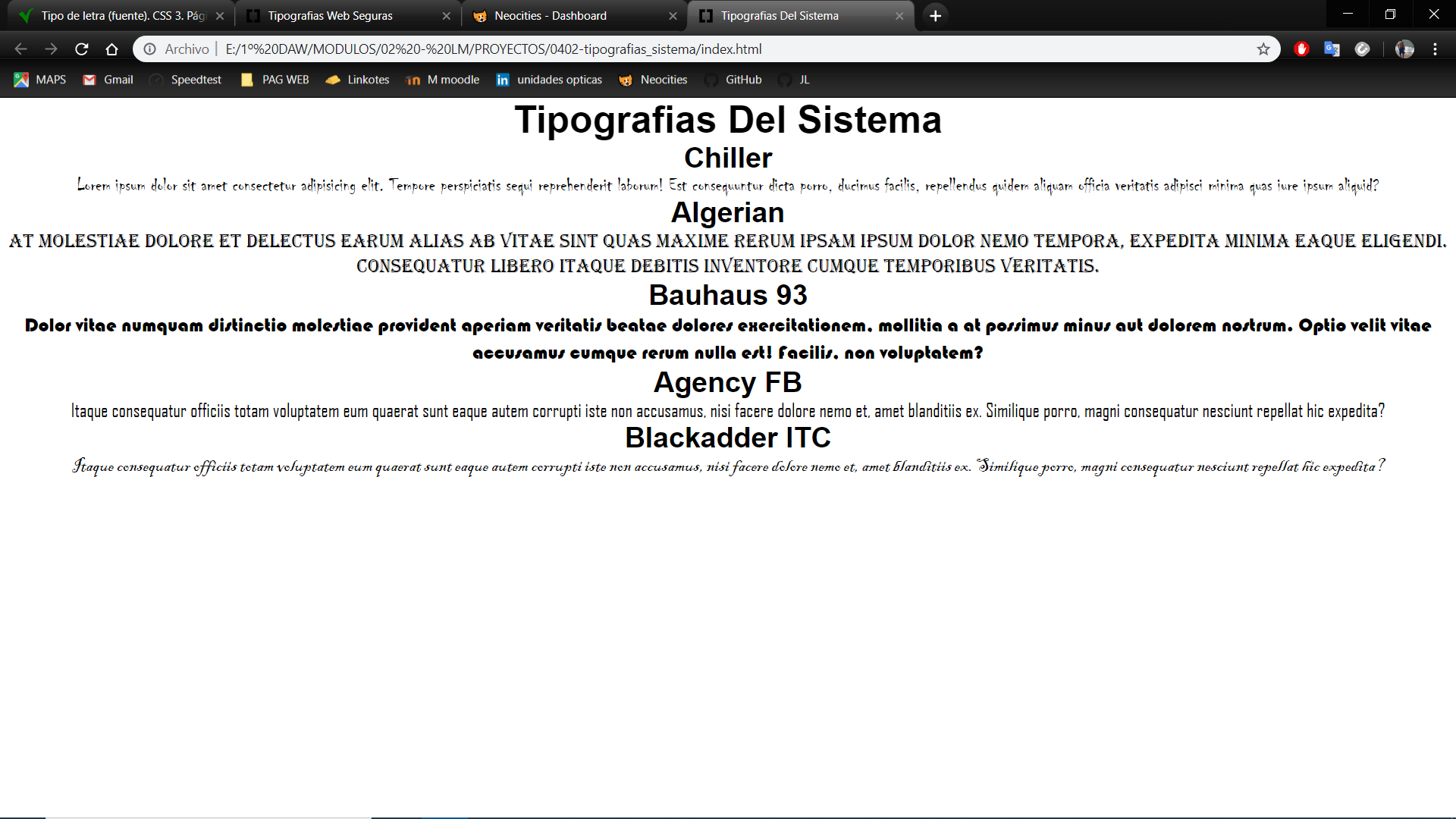Click the 'Bauhaus 93' heading
This screenshot has height=819, width=1456.
(728, 295)
